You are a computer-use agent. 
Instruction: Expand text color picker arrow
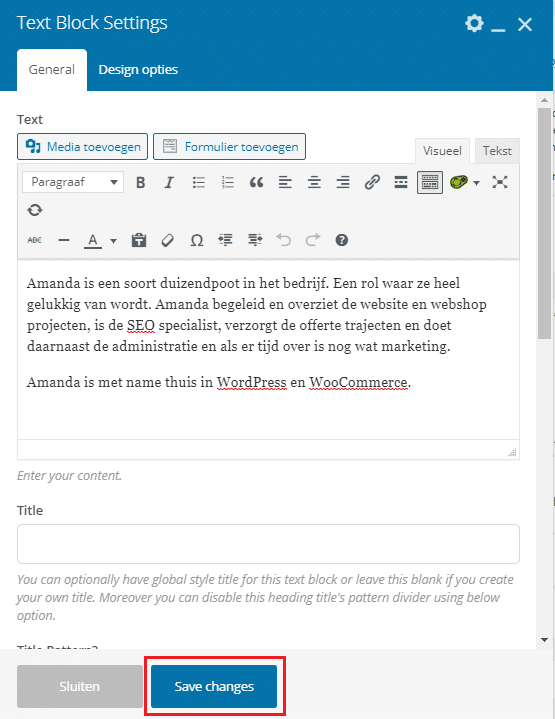(x=113, y=241)
